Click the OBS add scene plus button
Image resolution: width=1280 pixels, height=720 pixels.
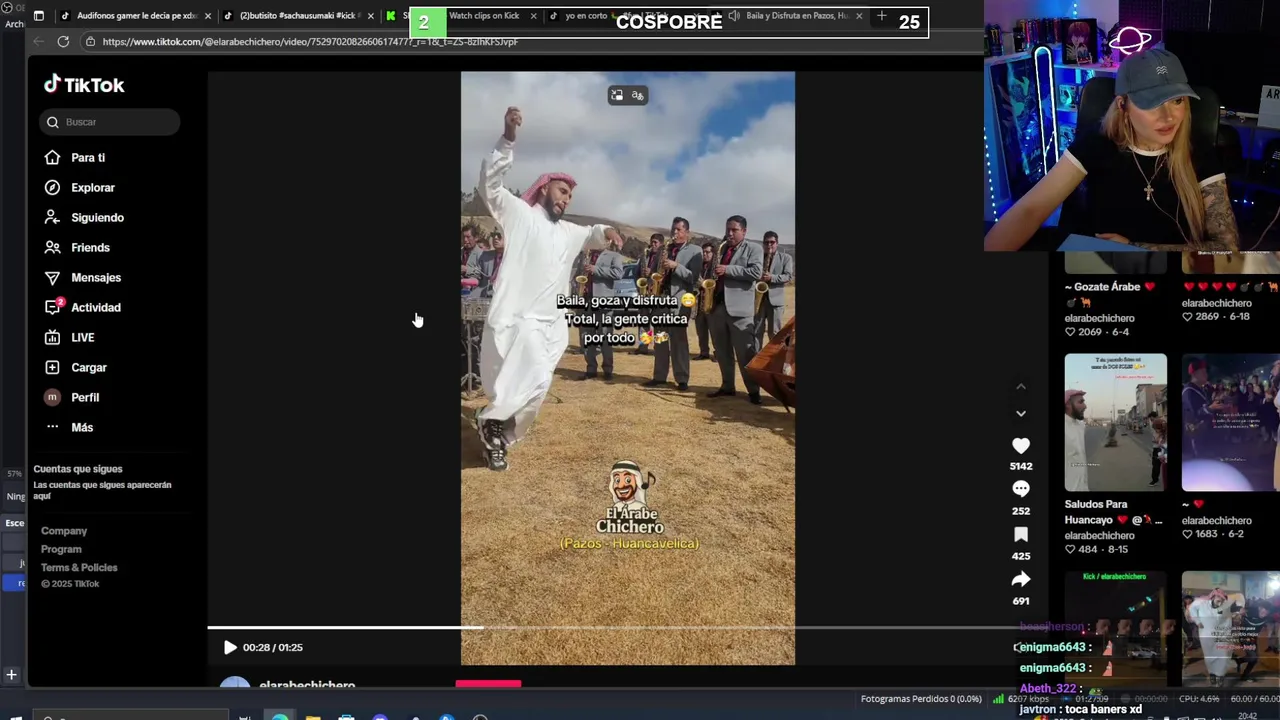coord(11,675)
